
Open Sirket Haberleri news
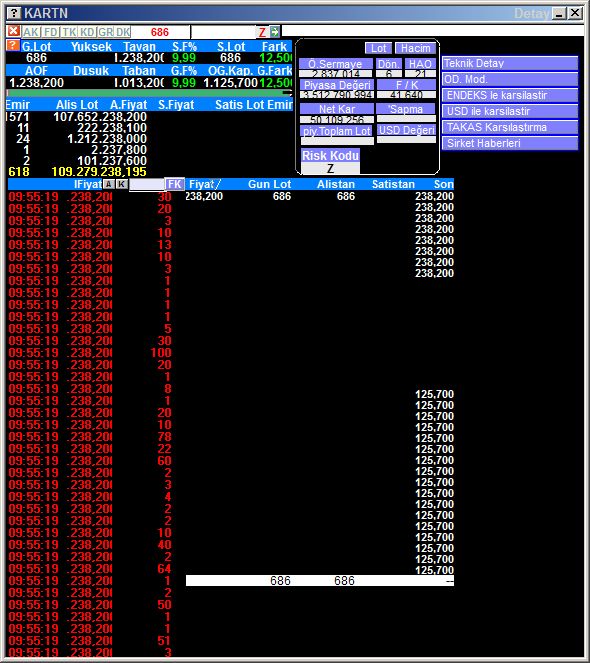click(x=510, y=143)
